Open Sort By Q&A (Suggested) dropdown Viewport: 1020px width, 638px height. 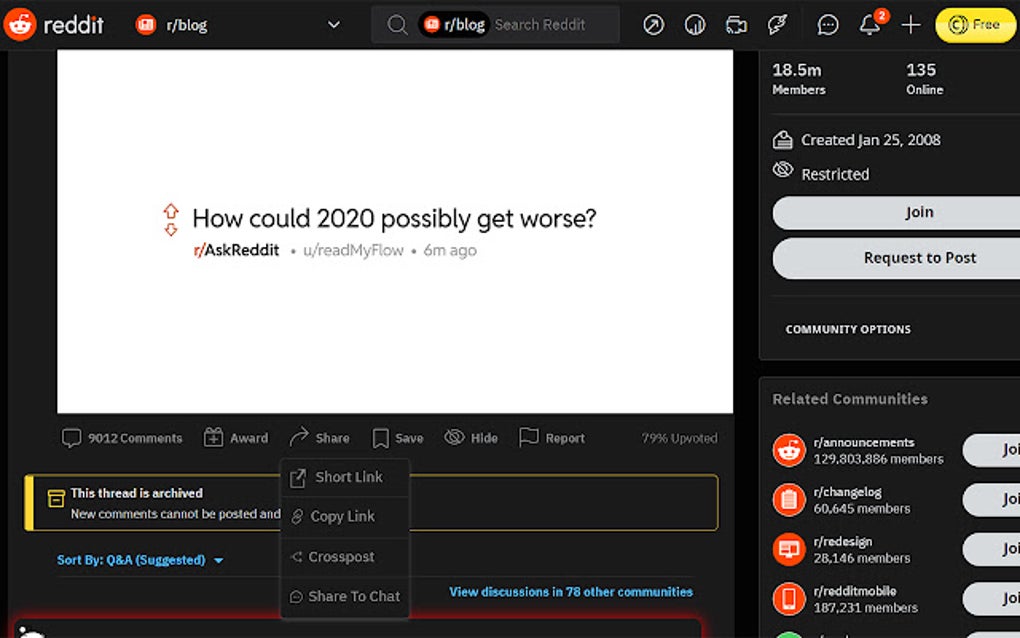pos(140,560)
